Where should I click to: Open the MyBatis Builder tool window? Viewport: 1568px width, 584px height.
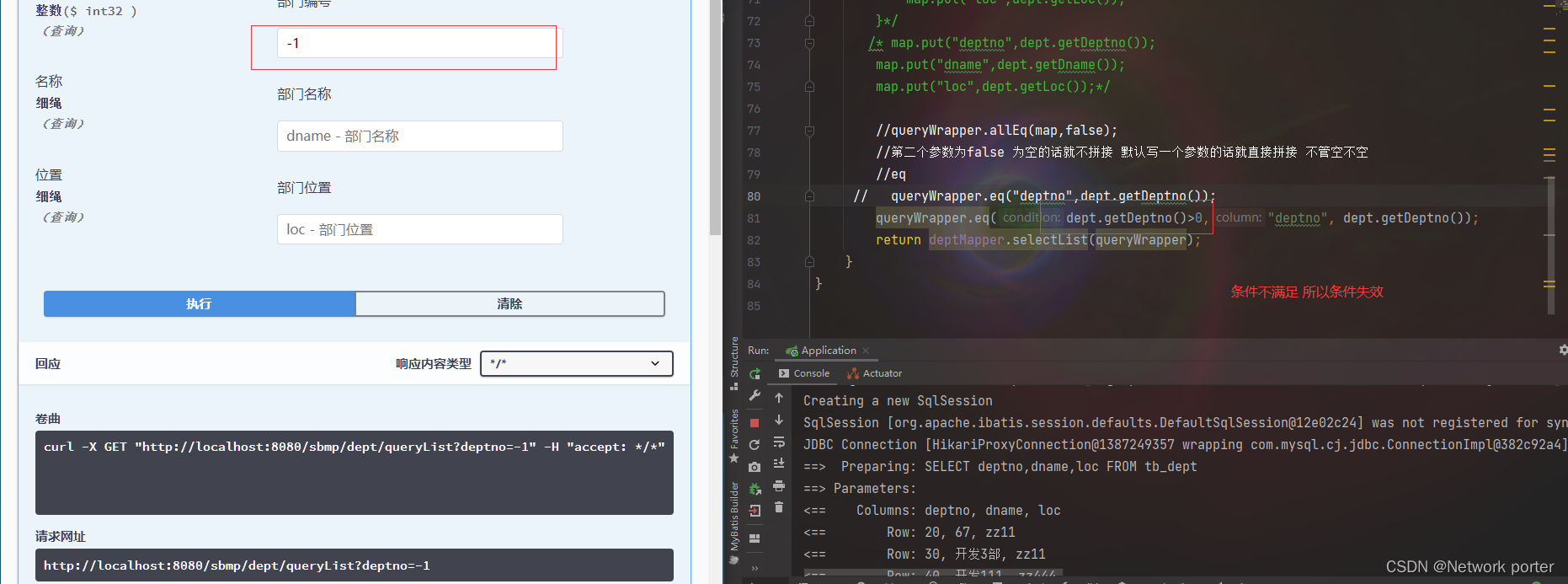[734, 522]
